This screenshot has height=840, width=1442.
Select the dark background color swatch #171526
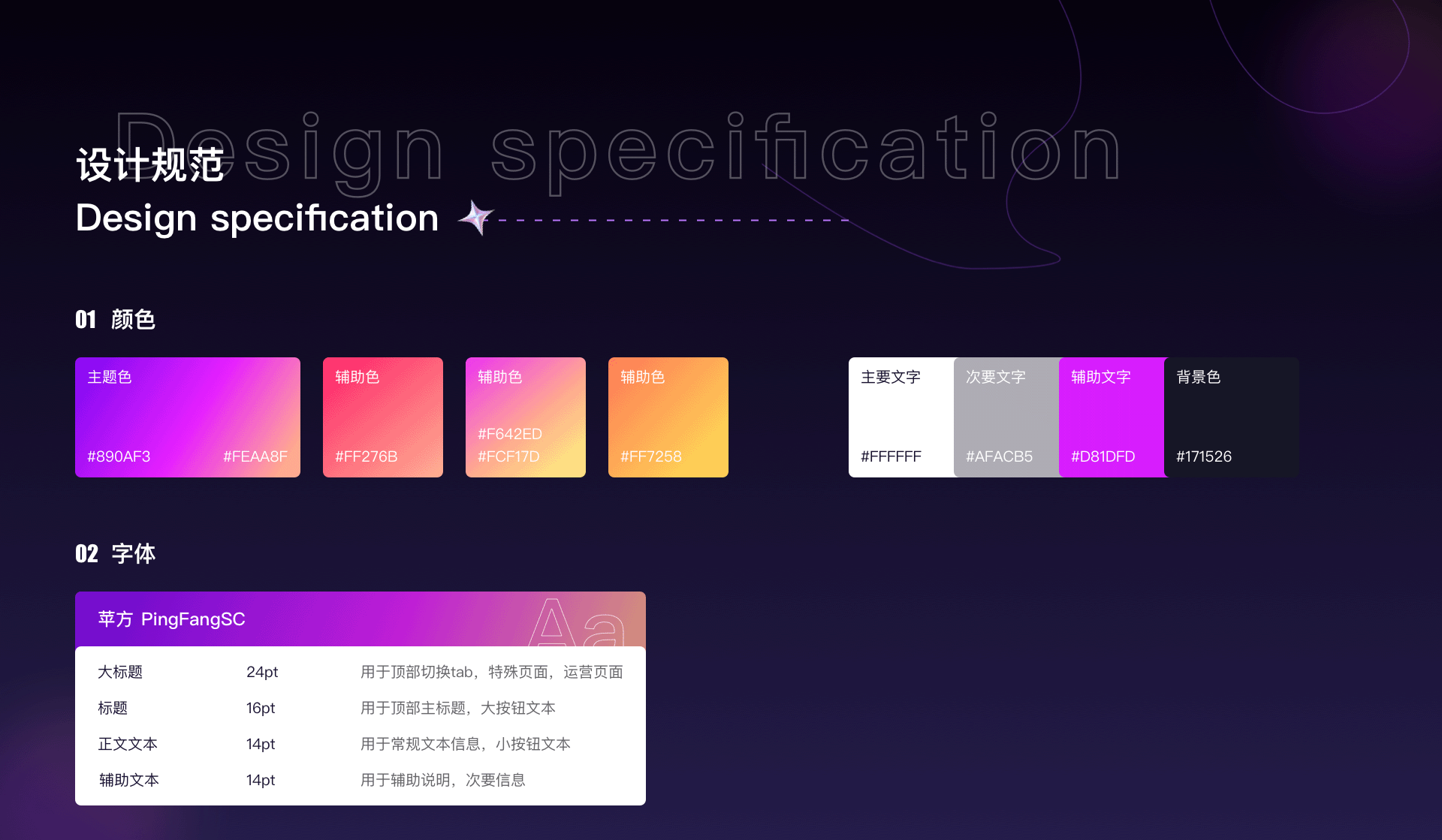(x=1232, y=417)
